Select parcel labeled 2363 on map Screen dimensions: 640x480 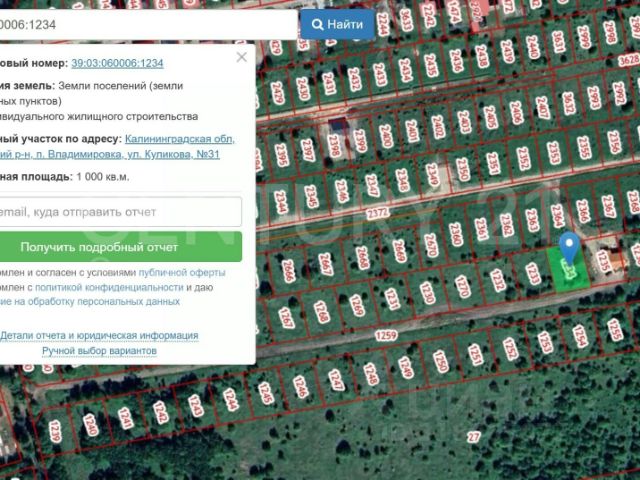pos(533,220)
